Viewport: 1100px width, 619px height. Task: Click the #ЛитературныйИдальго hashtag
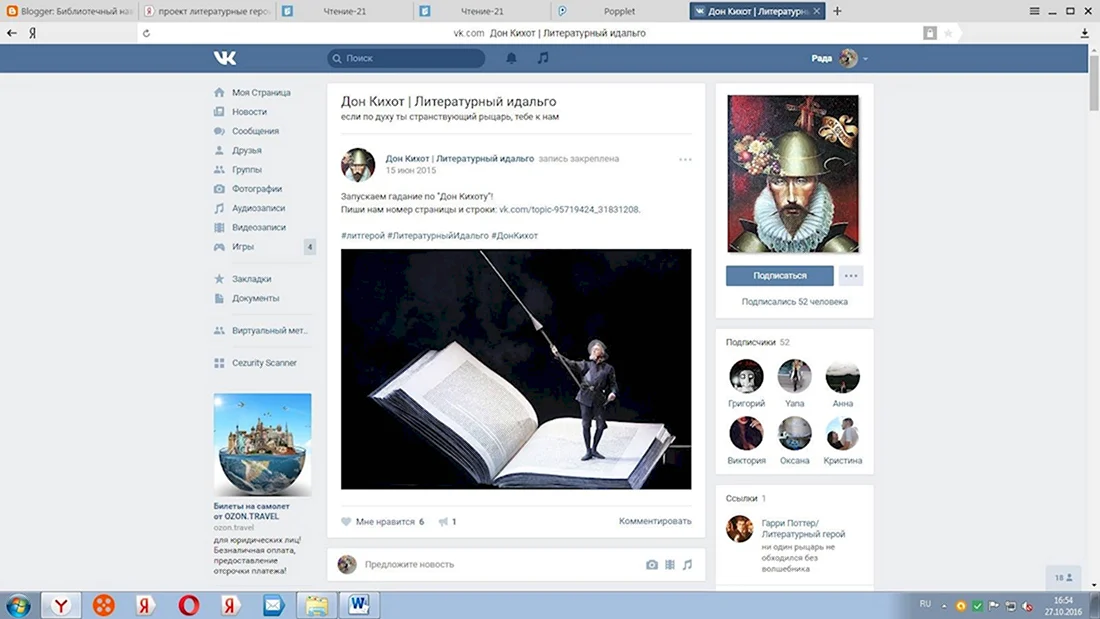[438, 236]
